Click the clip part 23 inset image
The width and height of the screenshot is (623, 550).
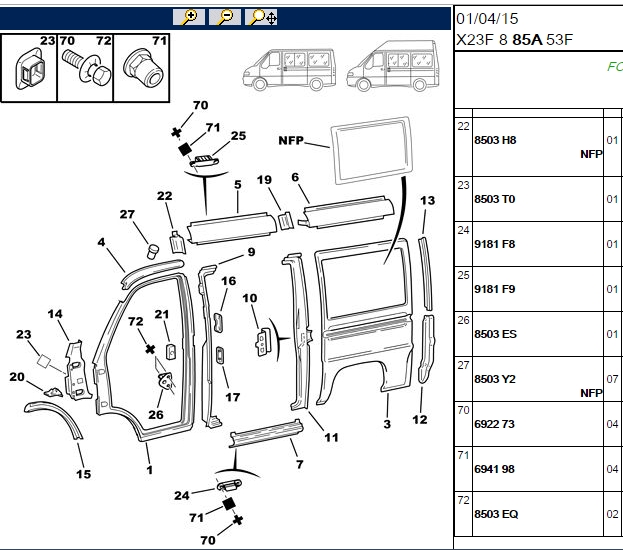coord(29,68)
